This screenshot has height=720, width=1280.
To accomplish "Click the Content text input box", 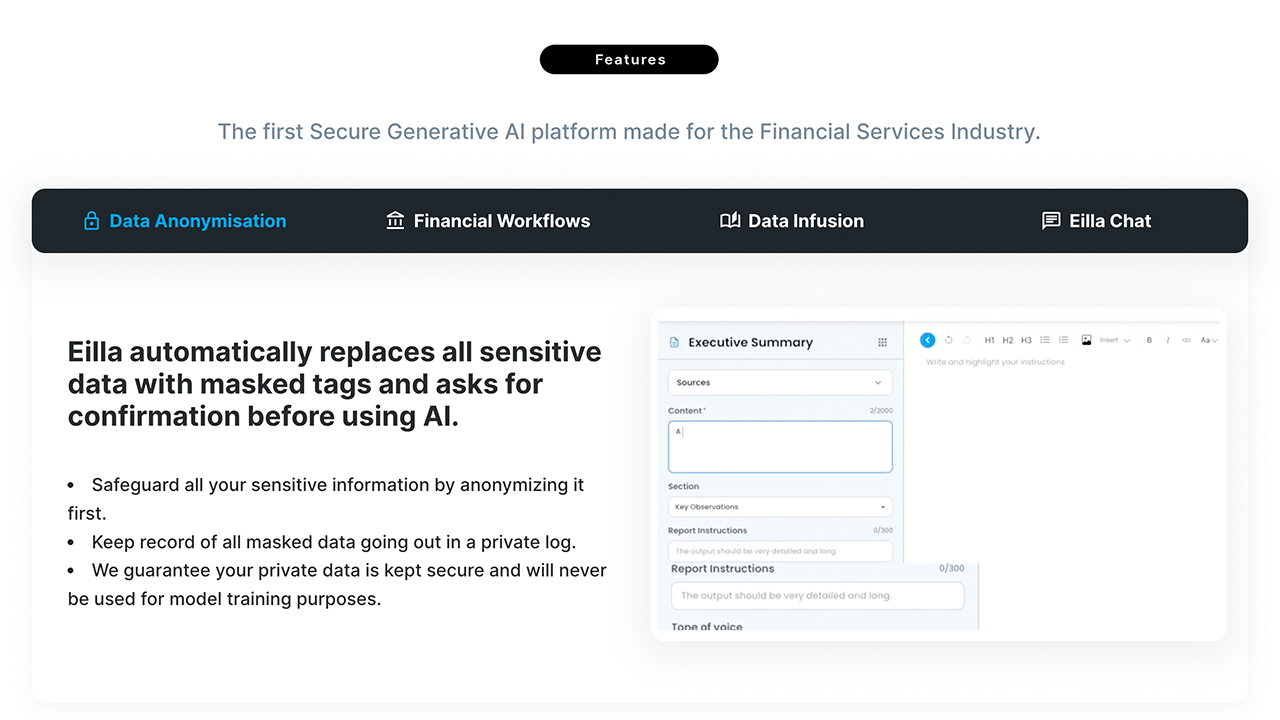I will point(780,446).
